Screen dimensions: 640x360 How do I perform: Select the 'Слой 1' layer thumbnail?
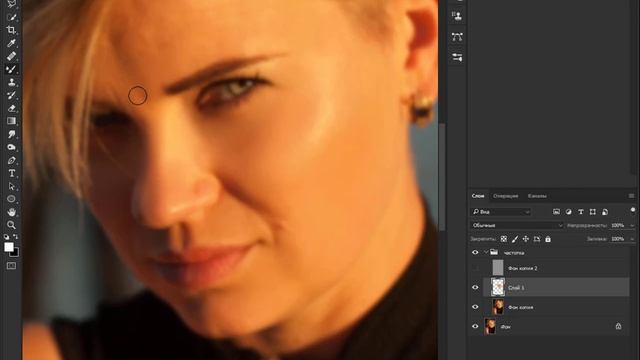[x=498, y=287]
